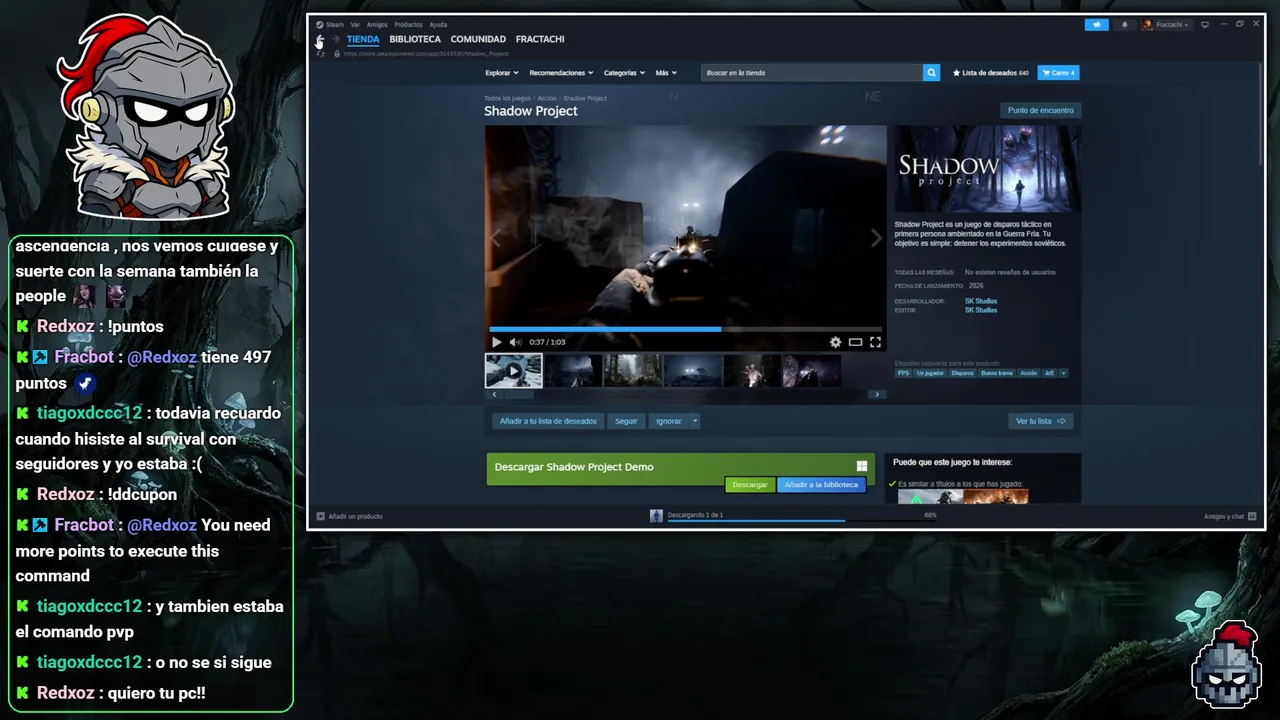The width and height of the screenshot is (1280, 720).
Task: Click Añadir un producto at bottom
Action: [x=350, y=516]
